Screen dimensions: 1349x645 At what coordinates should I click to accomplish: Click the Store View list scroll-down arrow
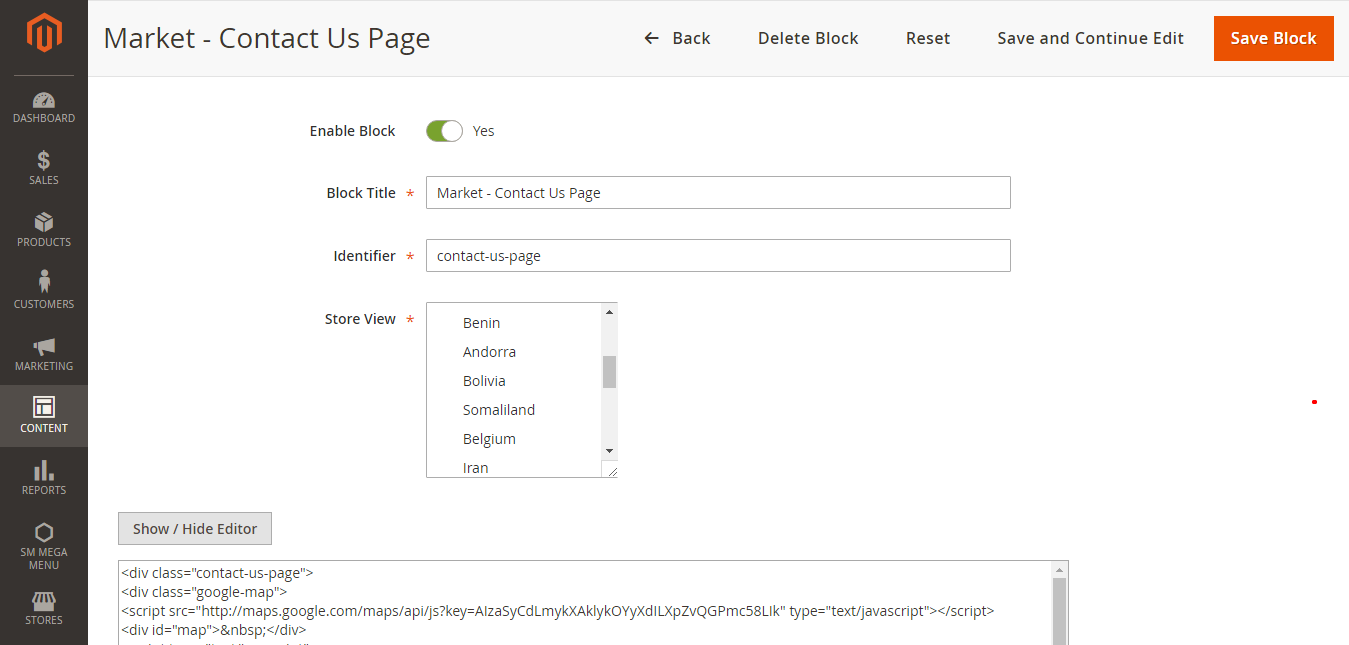pyautogui.click(x=609, y=452)
